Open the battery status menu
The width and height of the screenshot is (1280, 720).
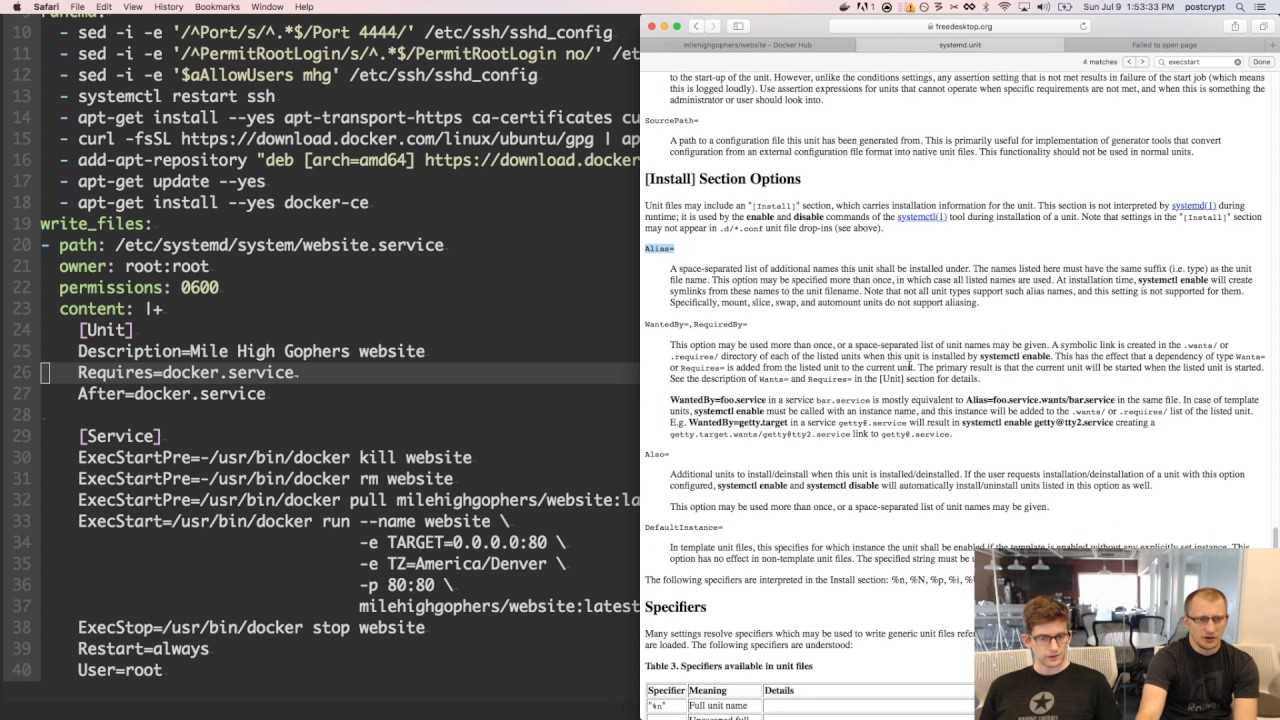coord(1065,7)
